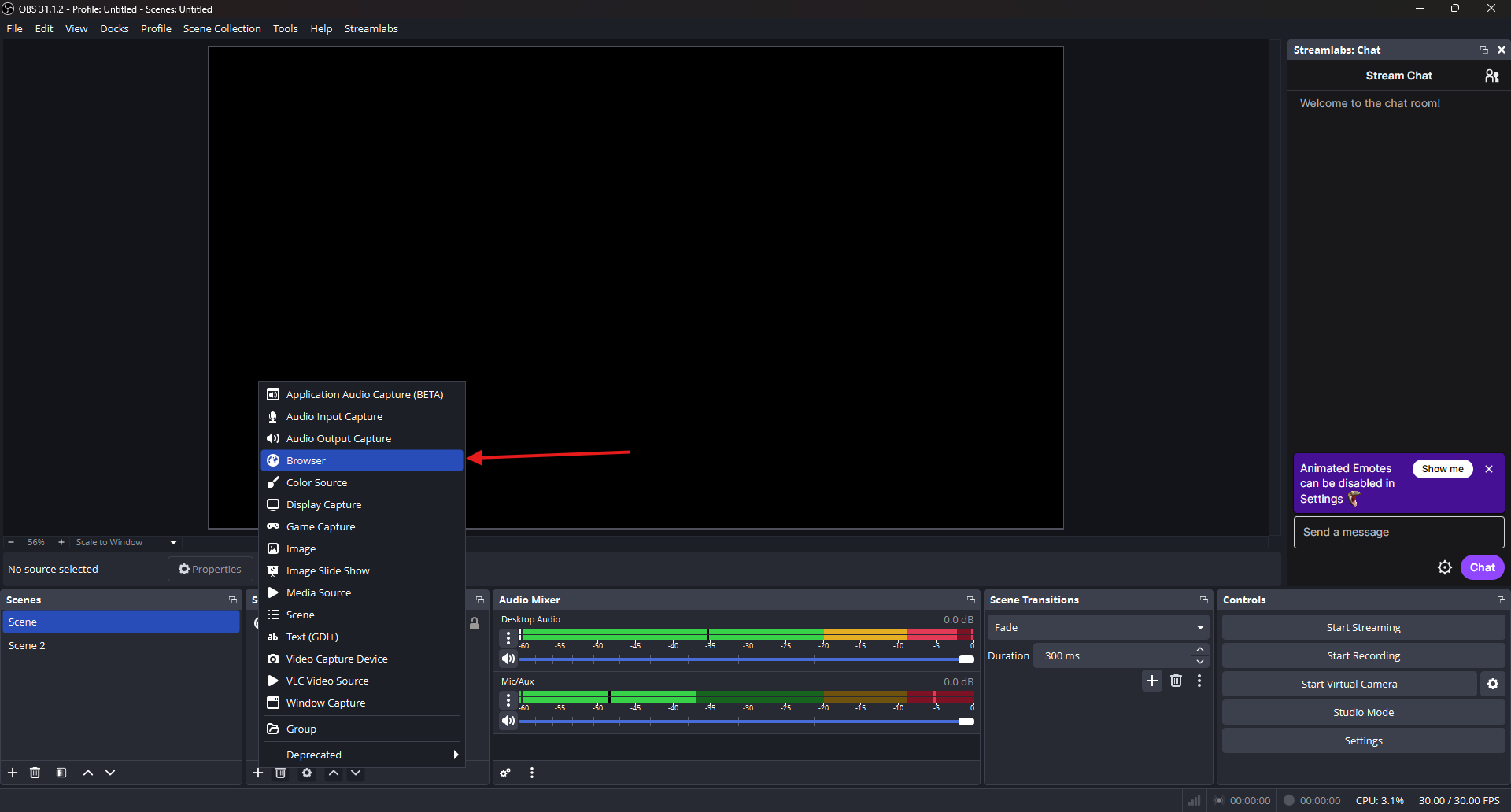Click the Start Streaming button

1363,627
